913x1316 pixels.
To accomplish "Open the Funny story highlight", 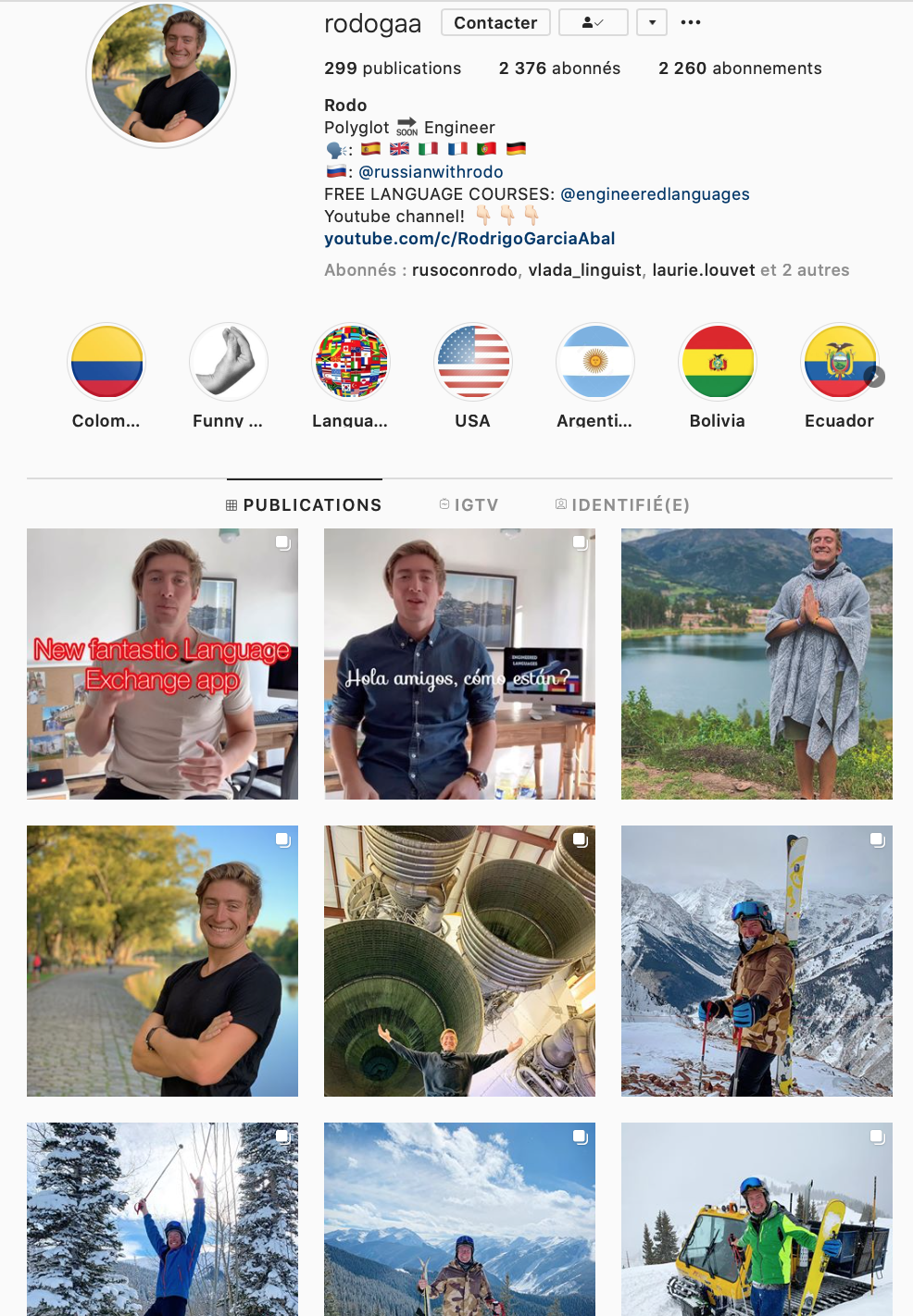I will [x=229, y=362].
